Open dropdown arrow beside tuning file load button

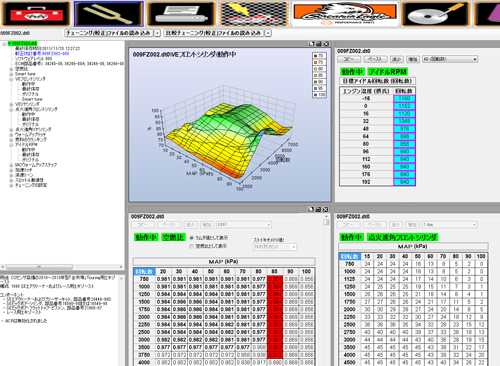tap(157, 33)
